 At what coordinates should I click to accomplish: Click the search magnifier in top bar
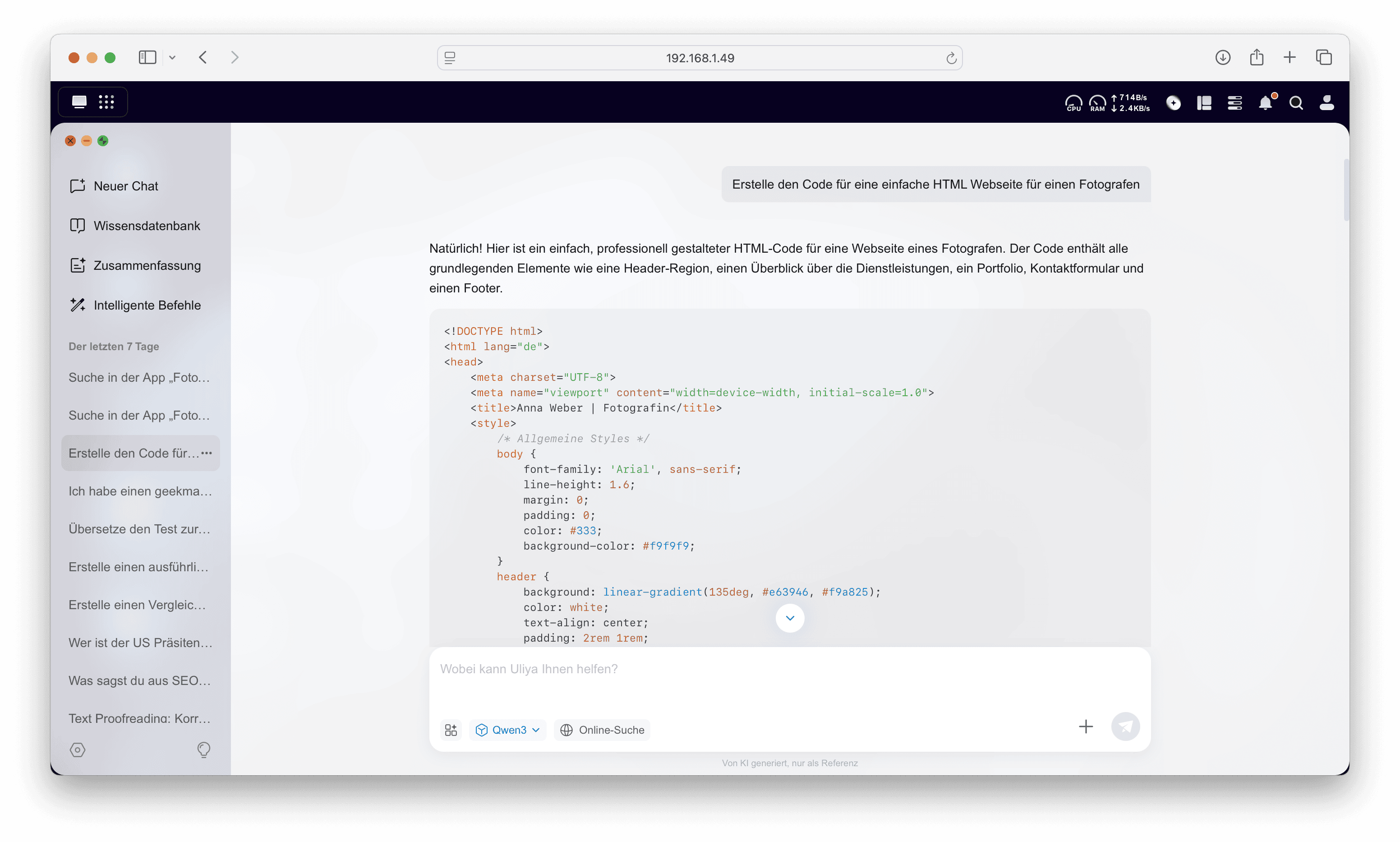(x=1296, y=103)
